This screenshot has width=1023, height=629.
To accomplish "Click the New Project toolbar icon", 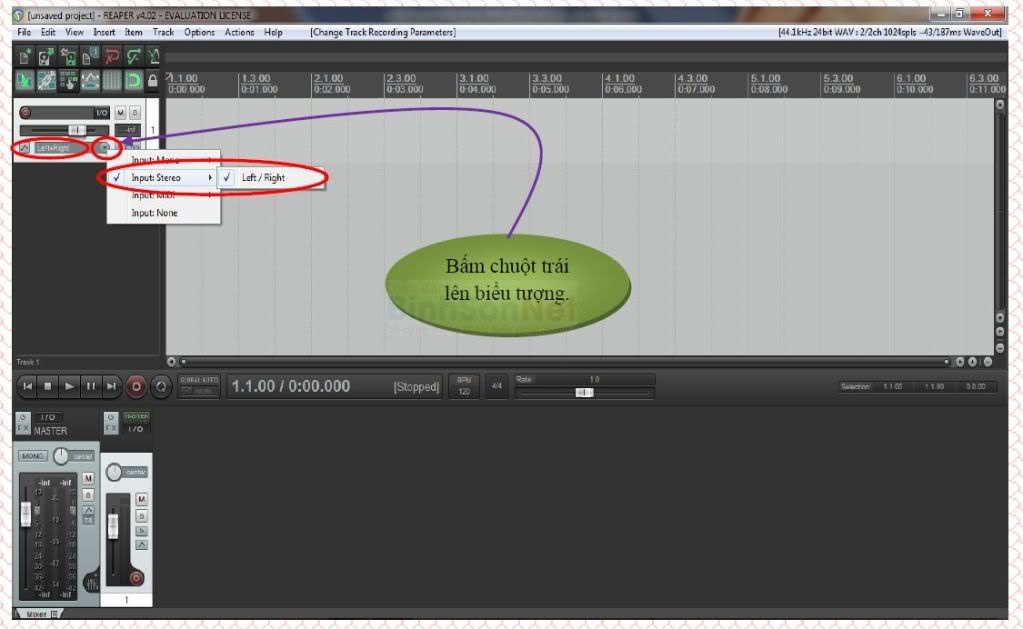I will click(26, 57).
